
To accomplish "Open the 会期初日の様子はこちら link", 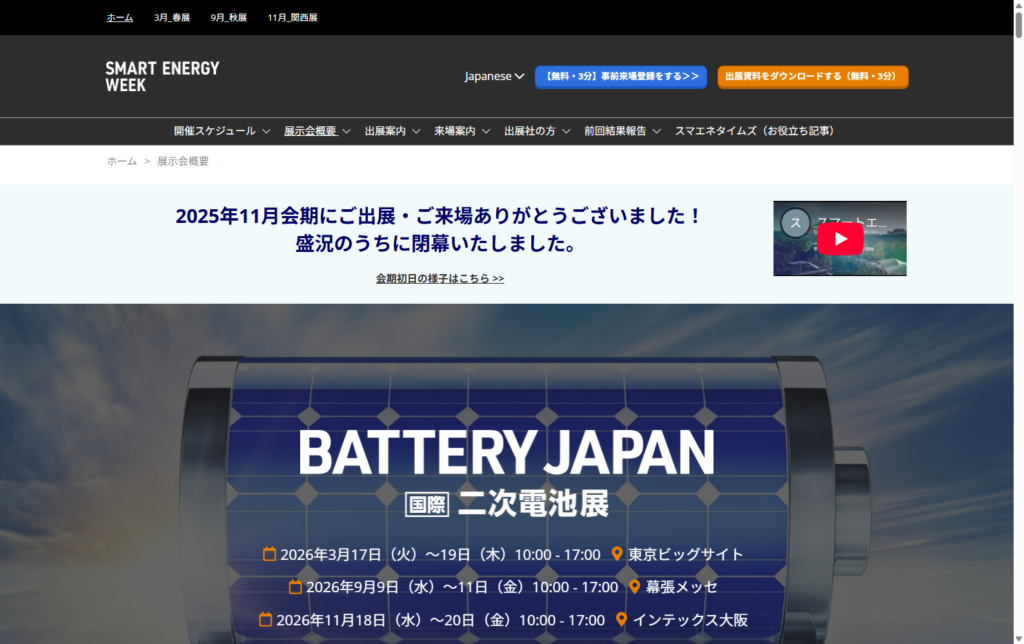I will (440, 278).
